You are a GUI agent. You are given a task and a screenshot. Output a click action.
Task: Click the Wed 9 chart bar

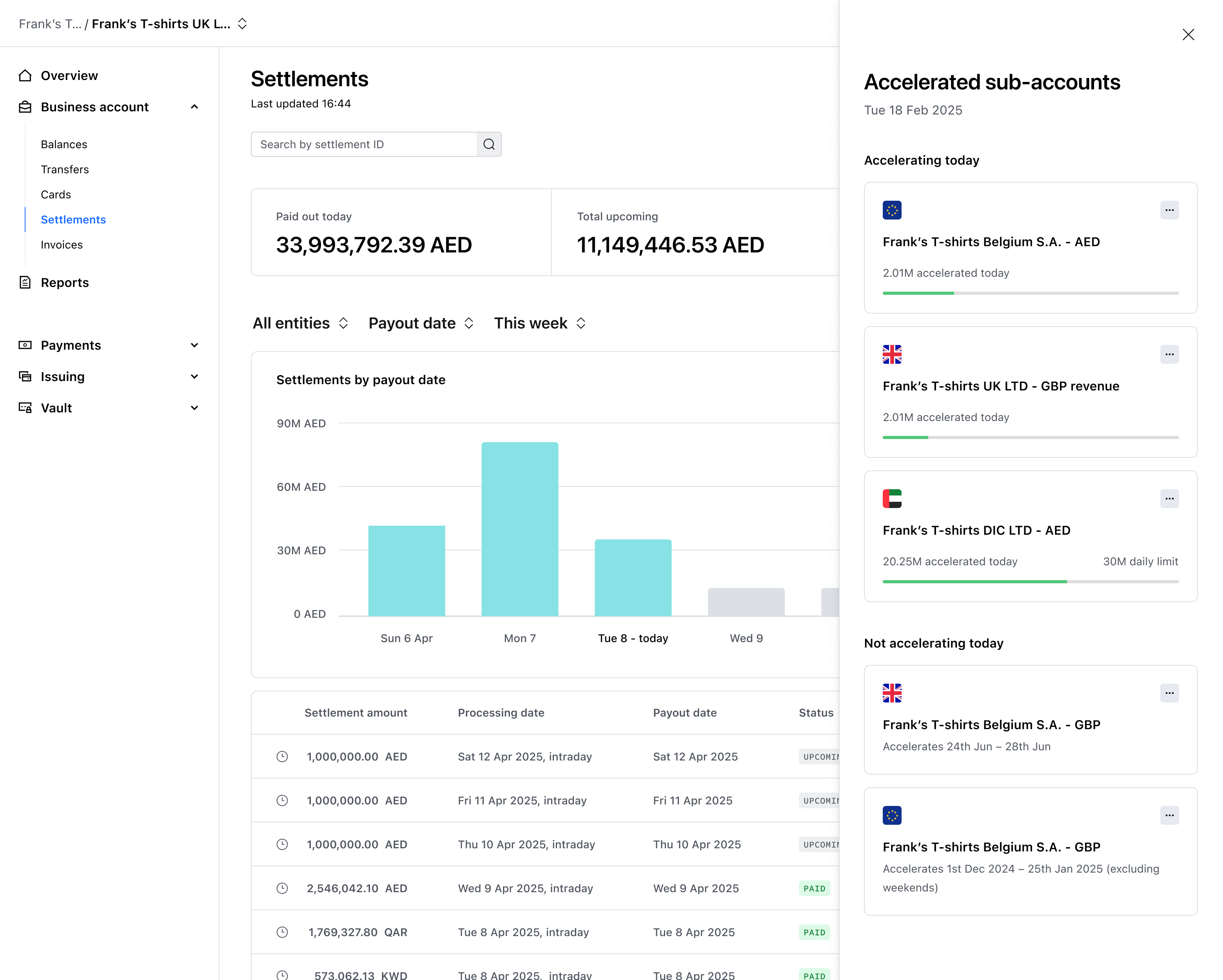click(x=746, y=602)
